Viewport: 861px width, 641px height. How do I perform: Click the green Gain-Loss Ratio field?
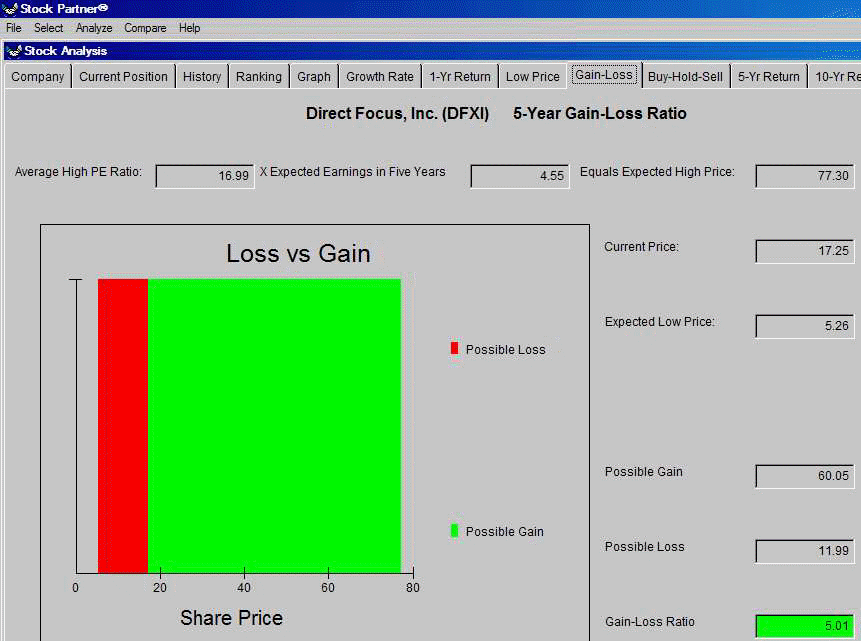click(805, 626)
